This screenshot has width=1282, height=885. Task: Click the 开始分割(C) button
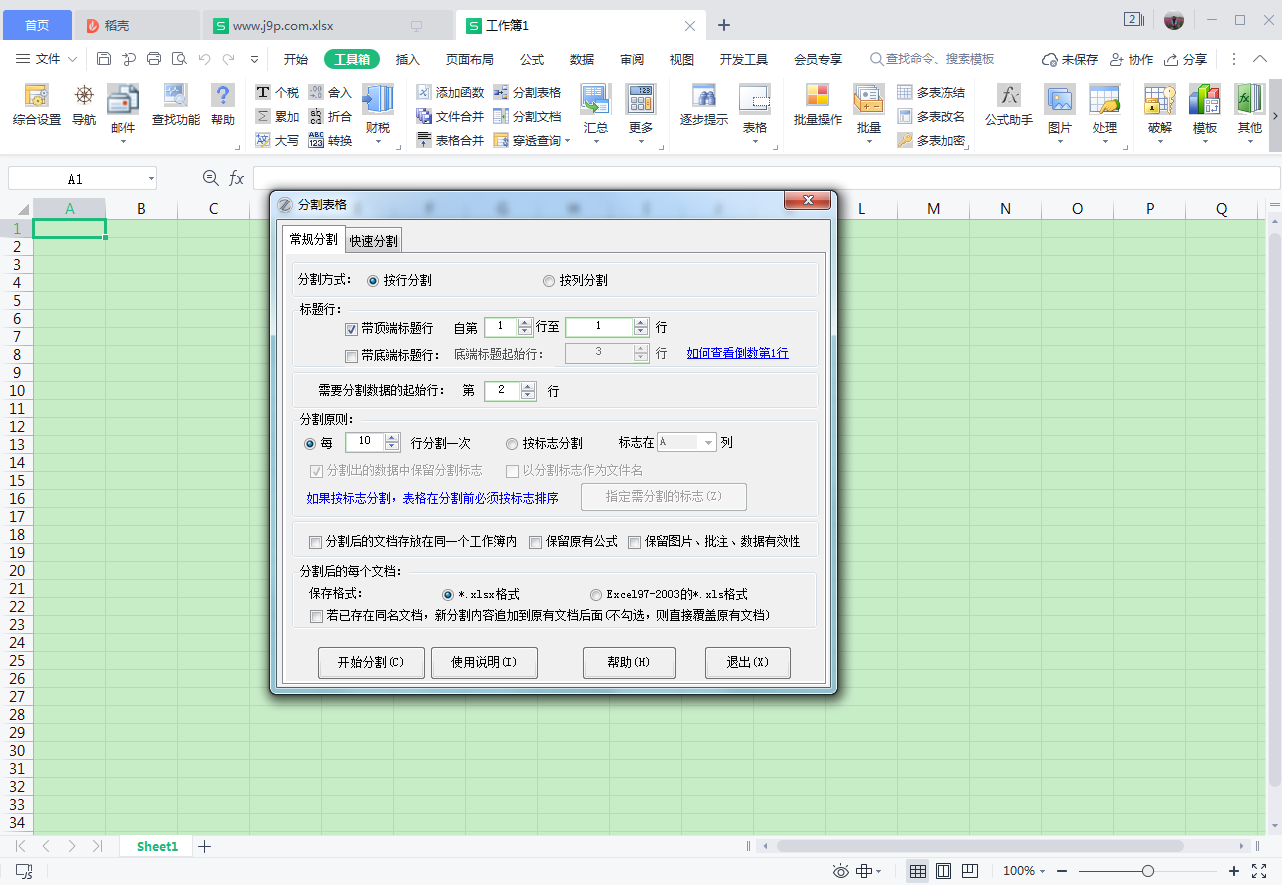pyautogui.click(x=371, y=662)
